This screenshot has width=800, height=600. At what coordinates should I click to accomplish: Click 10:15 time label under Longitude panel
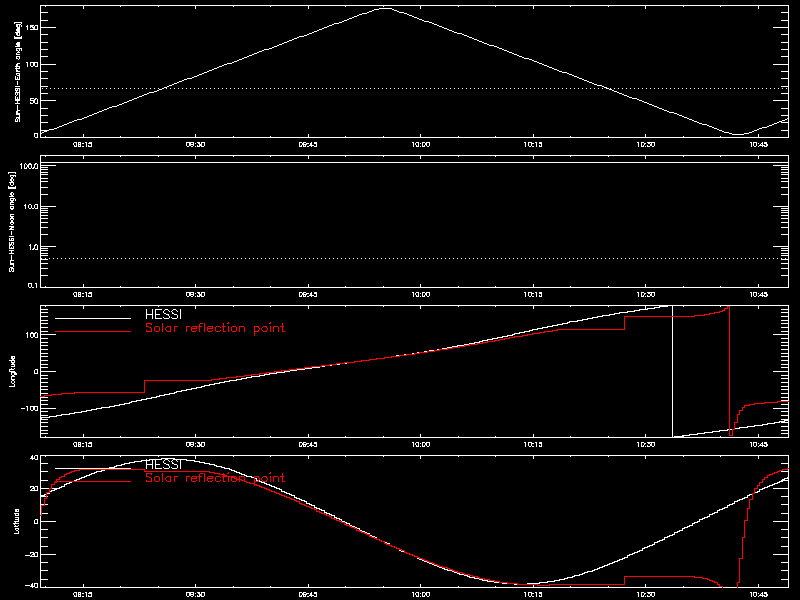534,444
